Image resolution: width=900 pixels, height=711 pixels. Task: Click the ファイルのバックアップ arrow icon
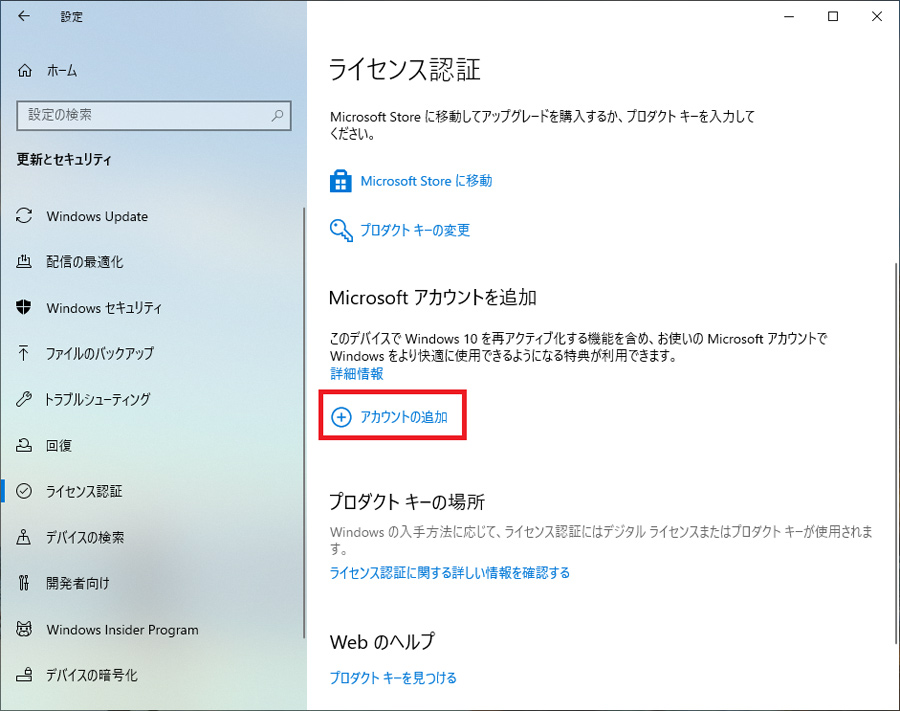[x=24, y=353]
